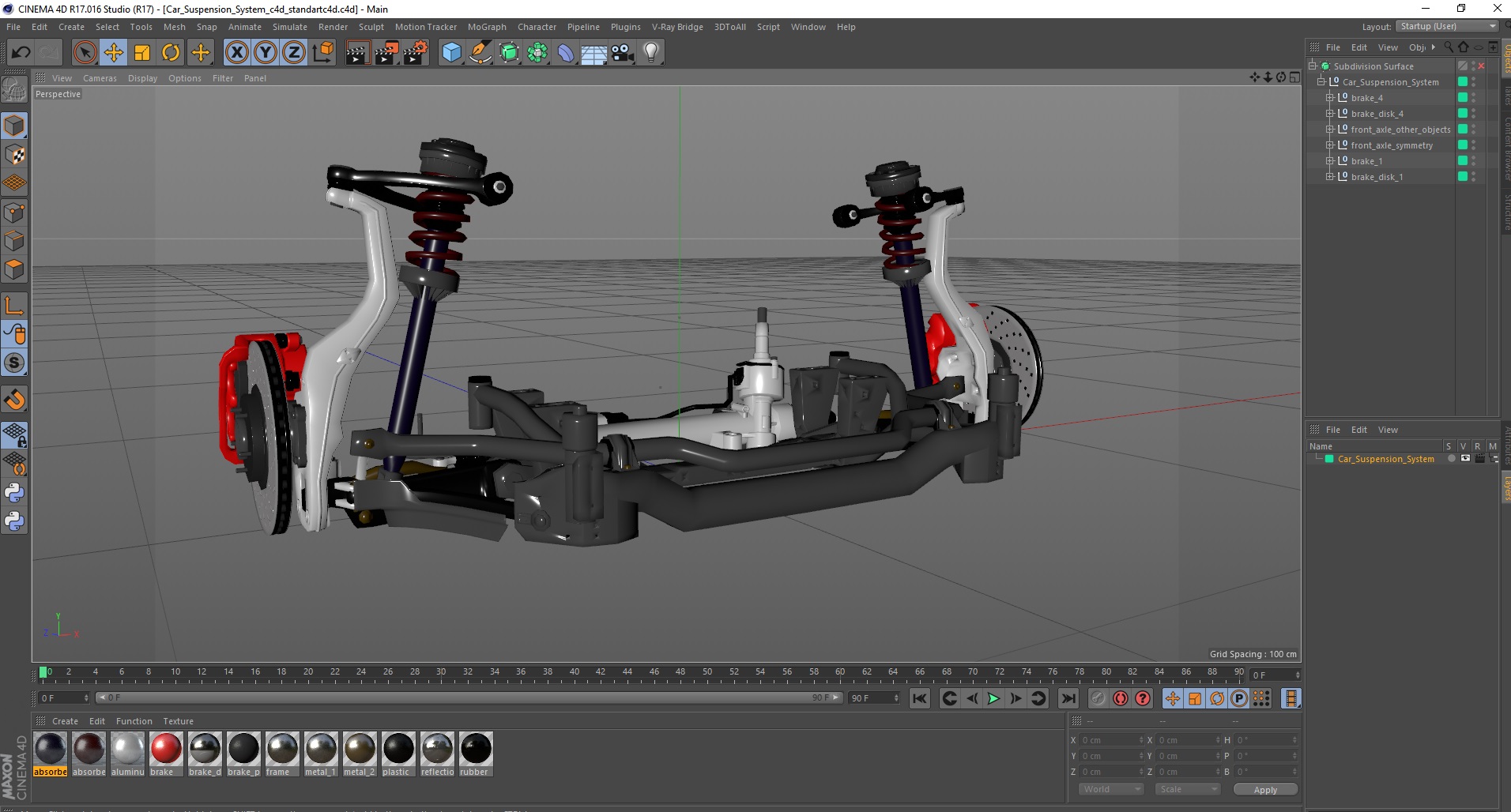Add a Floor environment object
This screenshot has width=1511, height=812.
(x=593, y=53)
